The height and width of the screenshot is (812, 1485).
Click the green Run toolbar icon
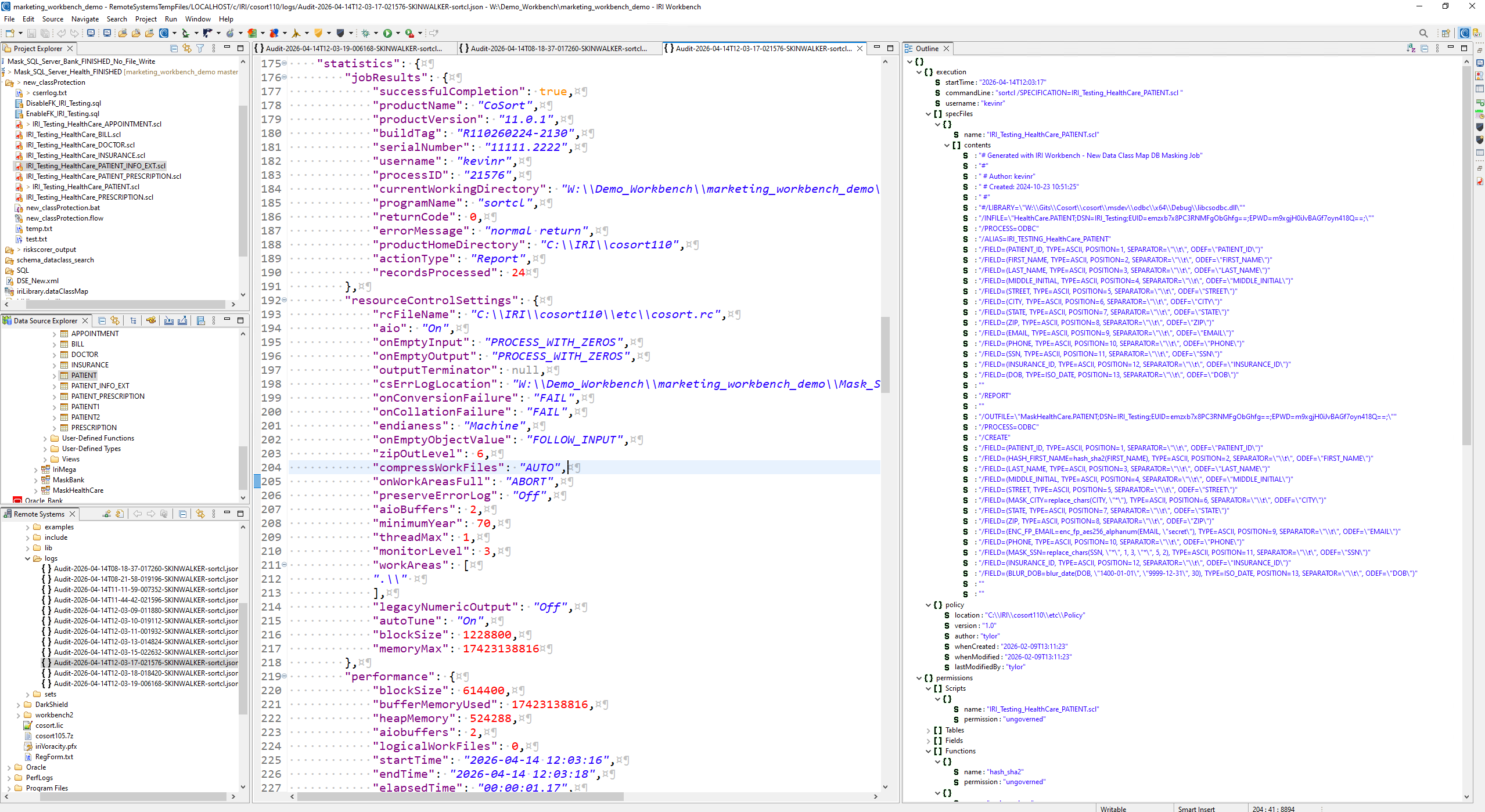(x=388, y=34)
